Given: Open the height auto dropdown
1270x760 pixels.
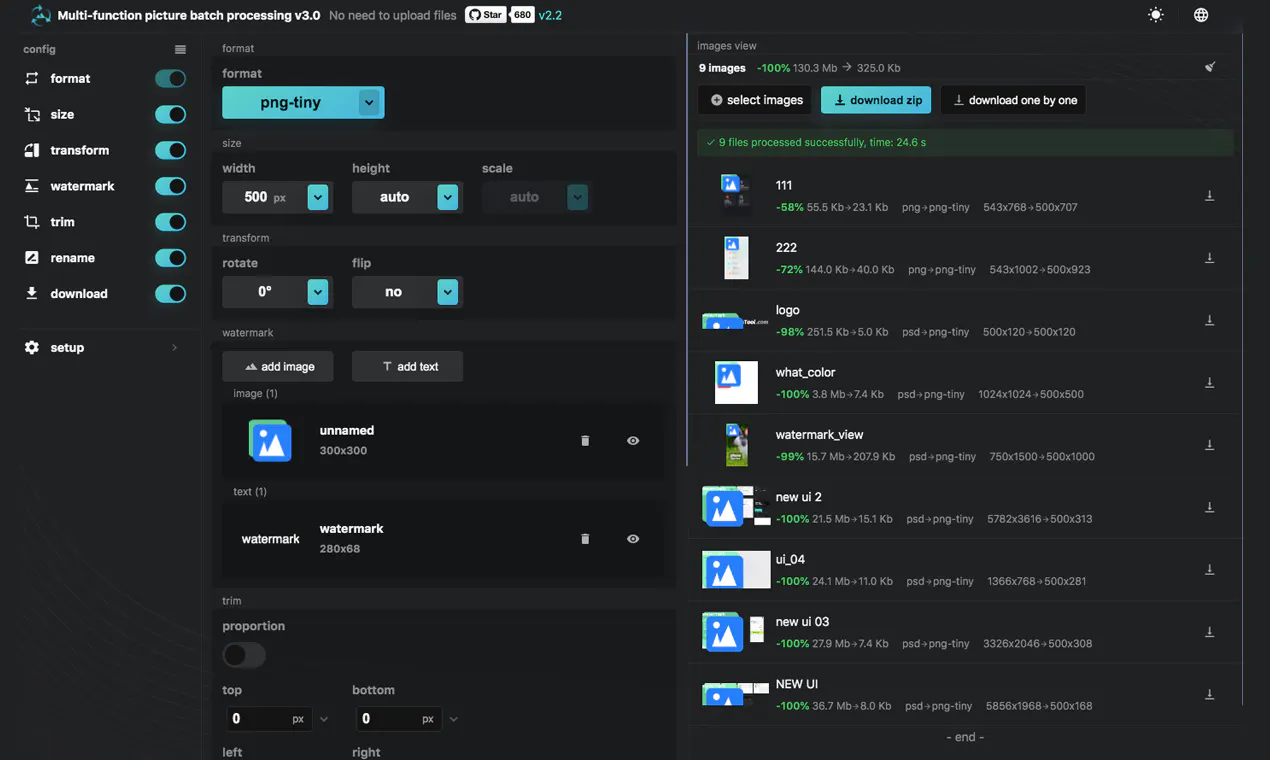Looking at the screenshot, I should point(448,197).
